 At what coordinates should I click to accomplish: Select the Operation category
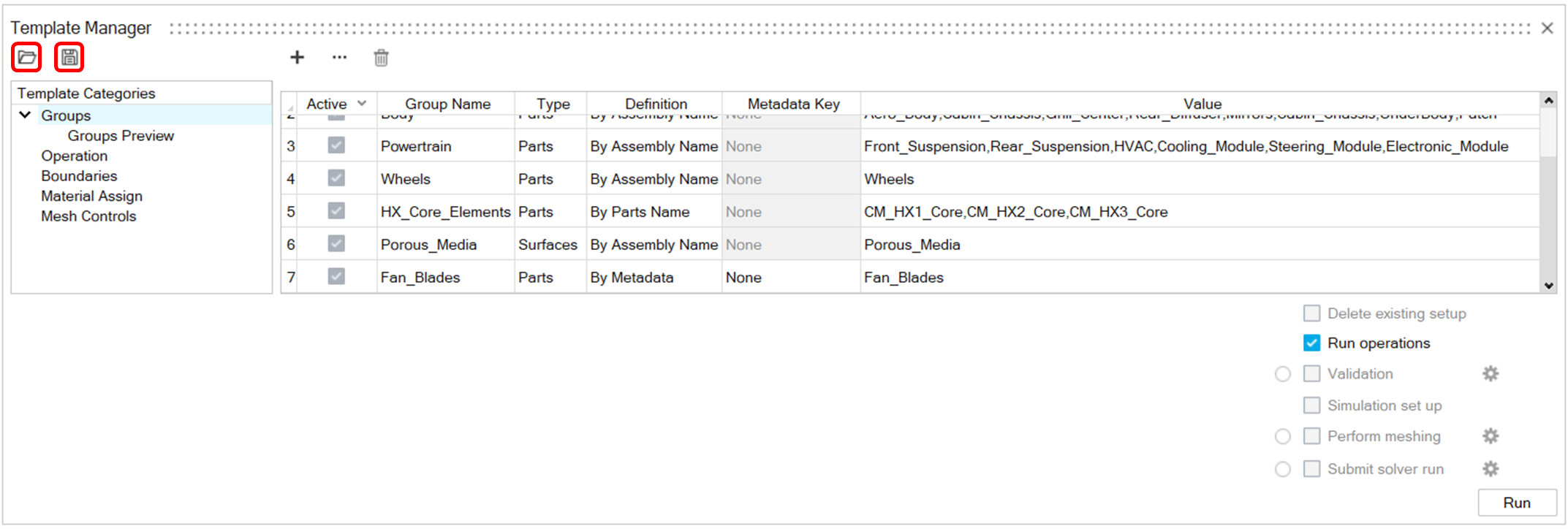[74, 156]
